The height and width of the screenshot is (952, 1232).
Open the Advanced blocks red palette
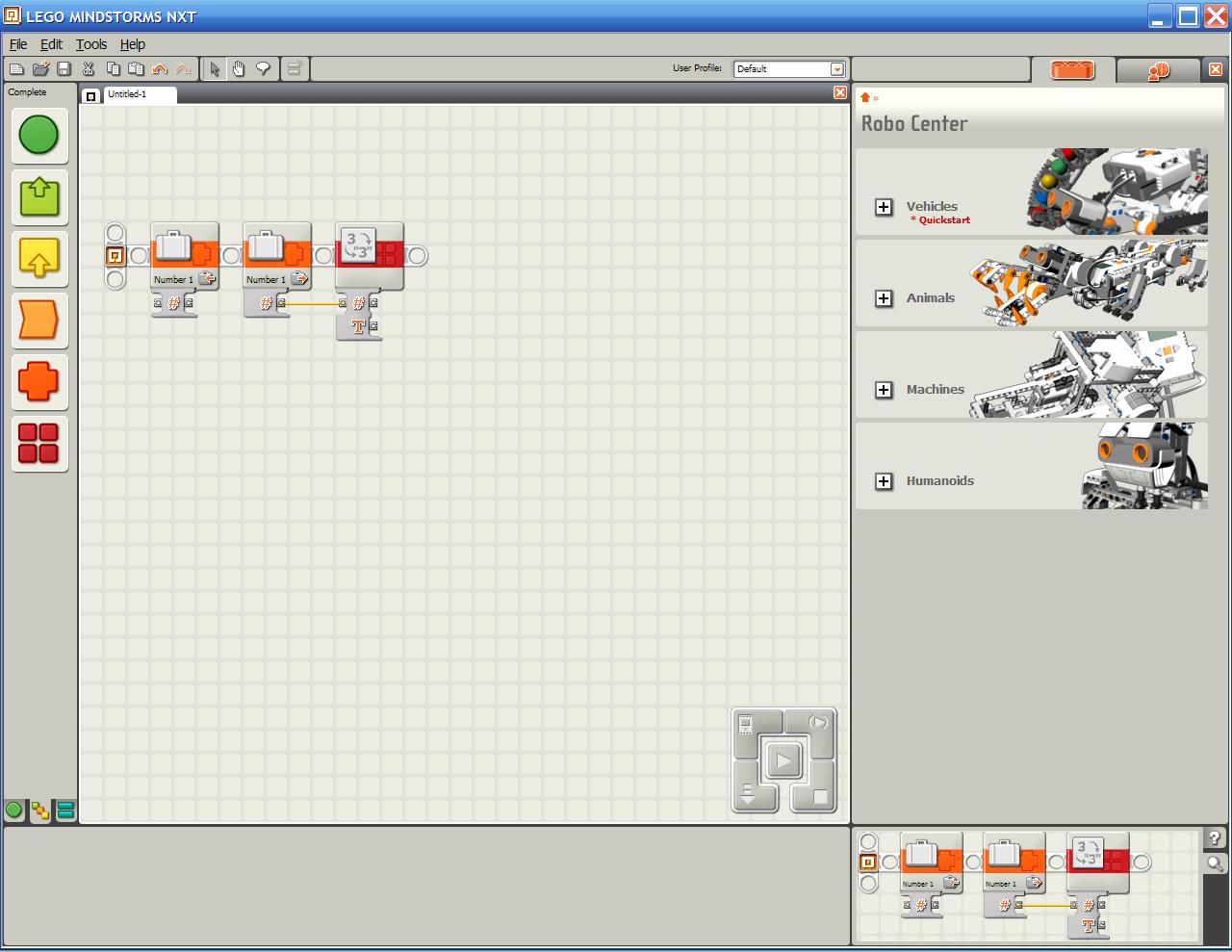39,443
